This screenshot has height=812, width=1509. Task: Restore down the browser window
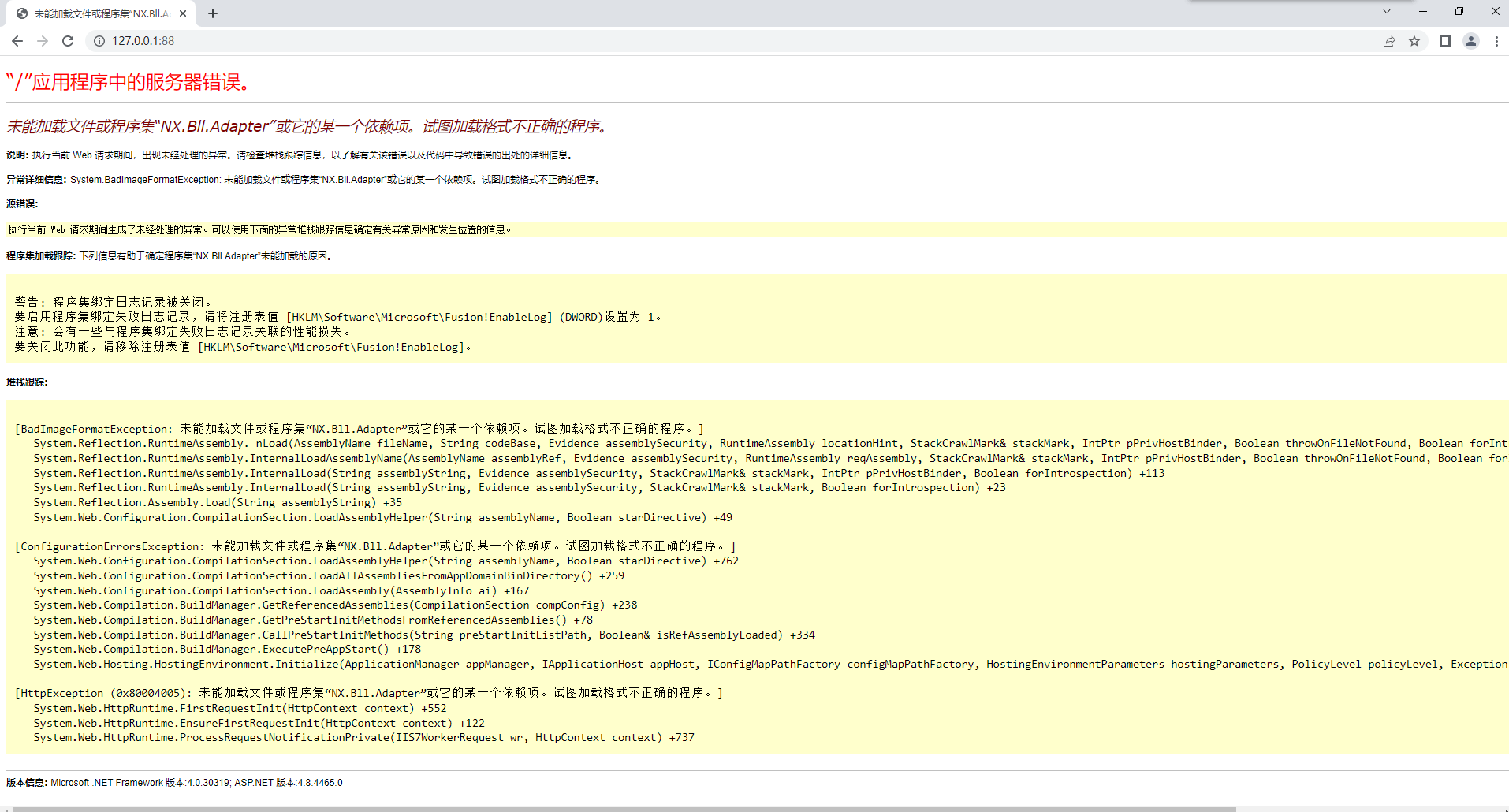tap(1459, 12)
